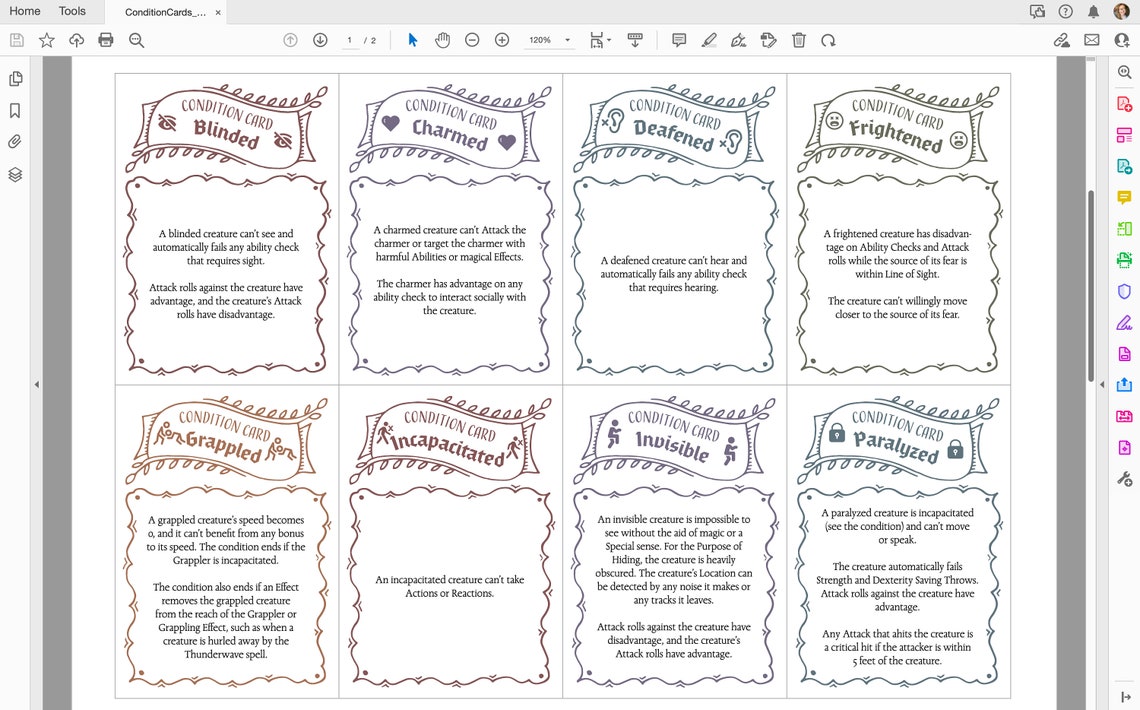Toggle the Bookmarks panel
The height and width of the screenshot is (710, 1140).
click(x=15, y=110)
